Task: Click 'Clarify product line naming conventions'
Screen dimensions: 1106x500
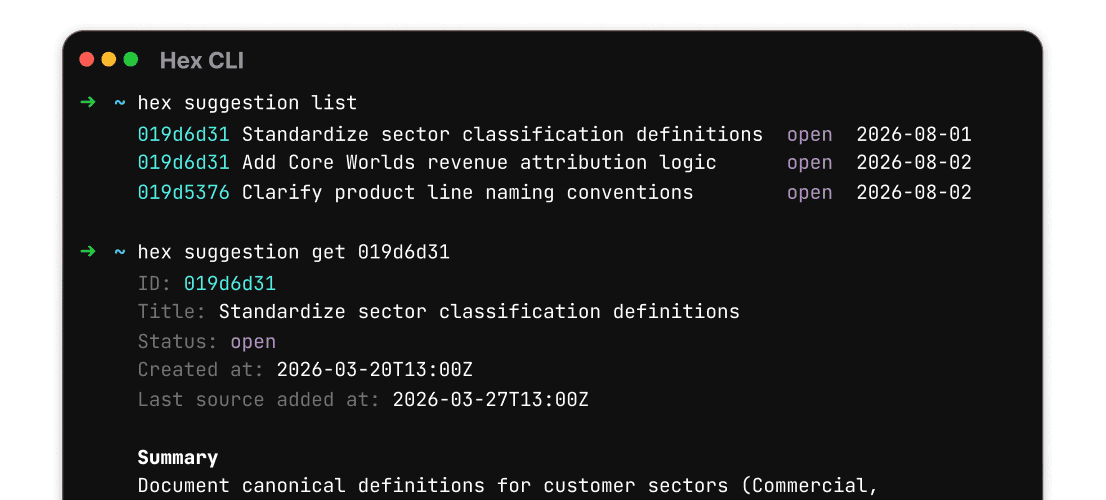Action: pyautogui.click(x=468, y=192)
